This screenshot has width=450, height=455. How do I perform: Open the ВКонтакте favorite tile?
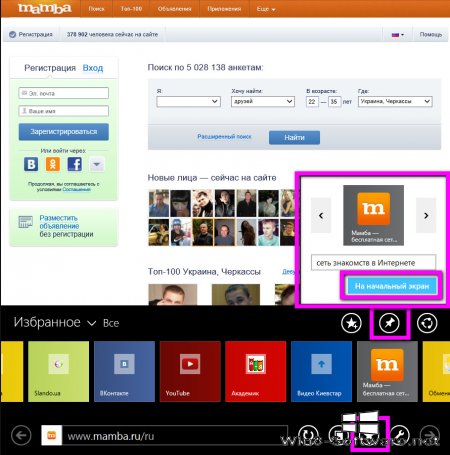click(x=124, y=371)
